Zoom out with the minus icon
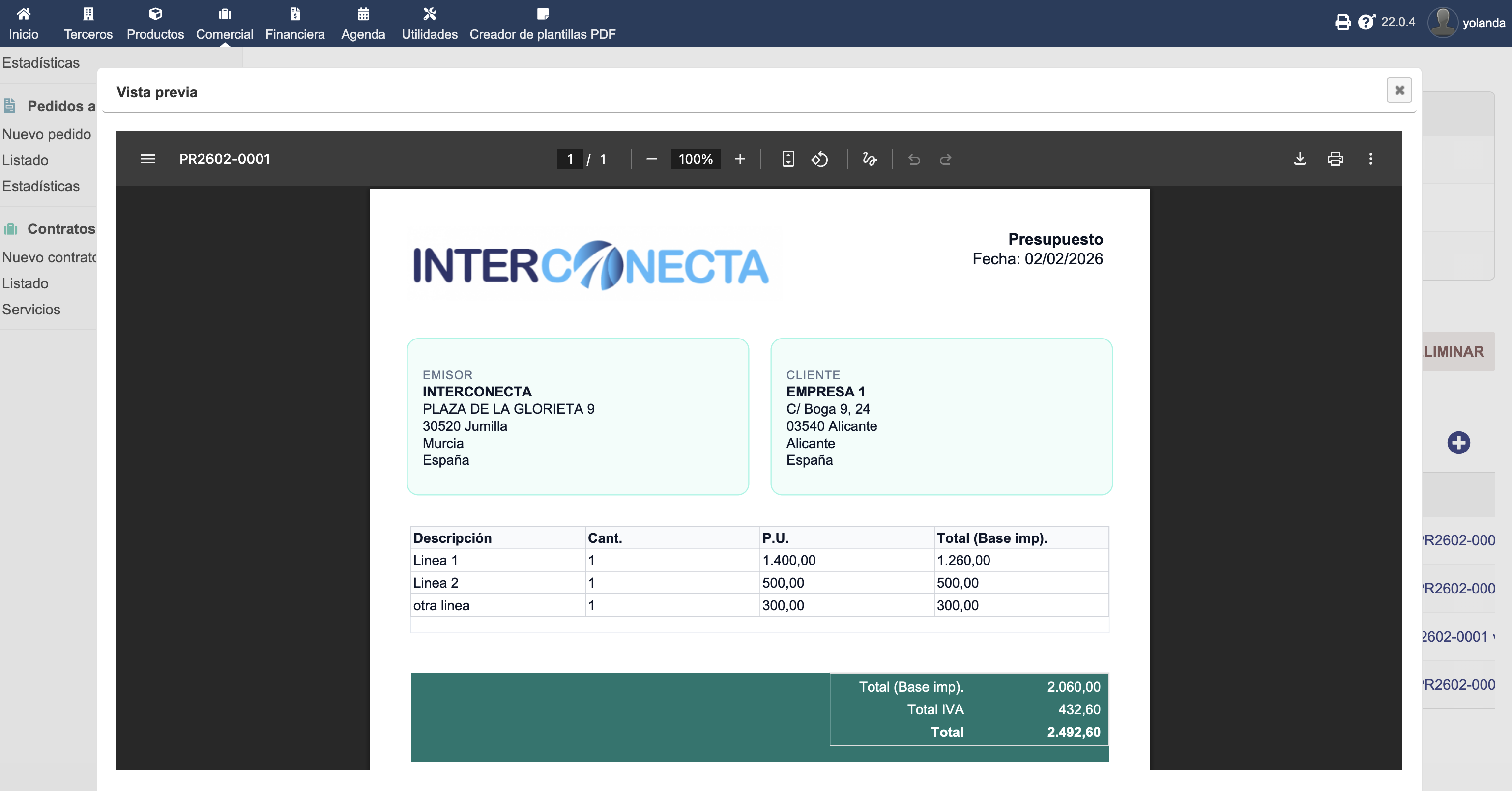Image resolution: width=1512 pixels, height=791 pixels. [x=651, y=158]
